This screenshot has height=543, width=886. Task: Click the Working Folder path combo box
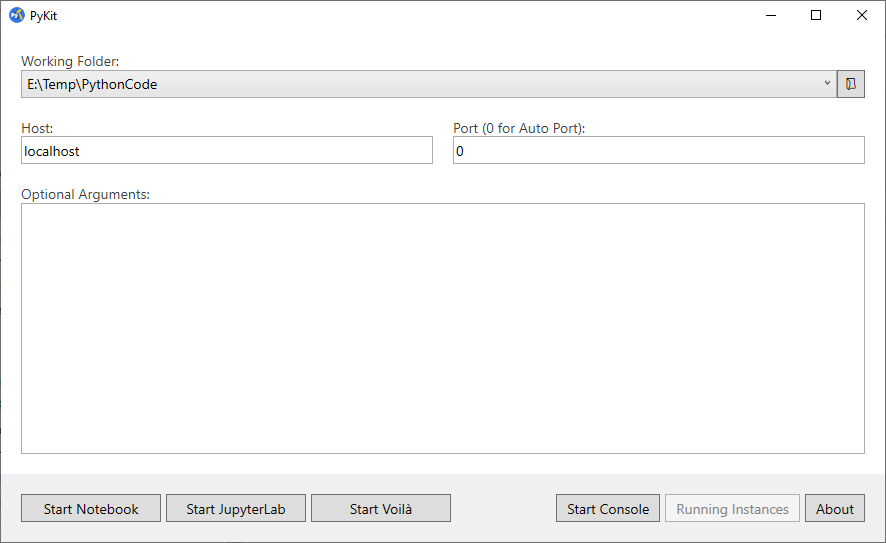click(x=420, y=84)
